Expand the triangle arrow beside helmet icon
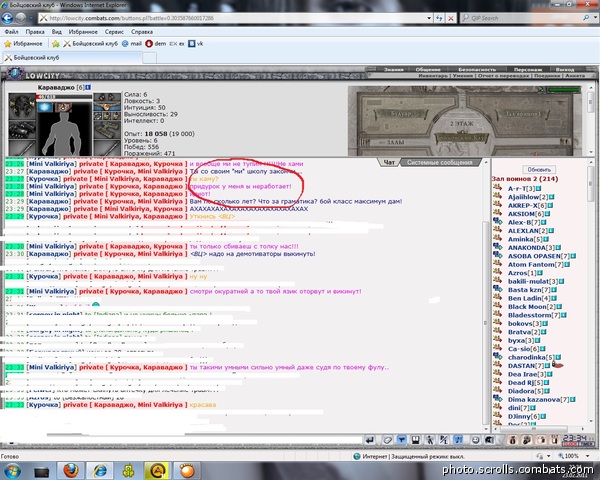The height and width of the screenshot is (480, 600). coord(500,440)
